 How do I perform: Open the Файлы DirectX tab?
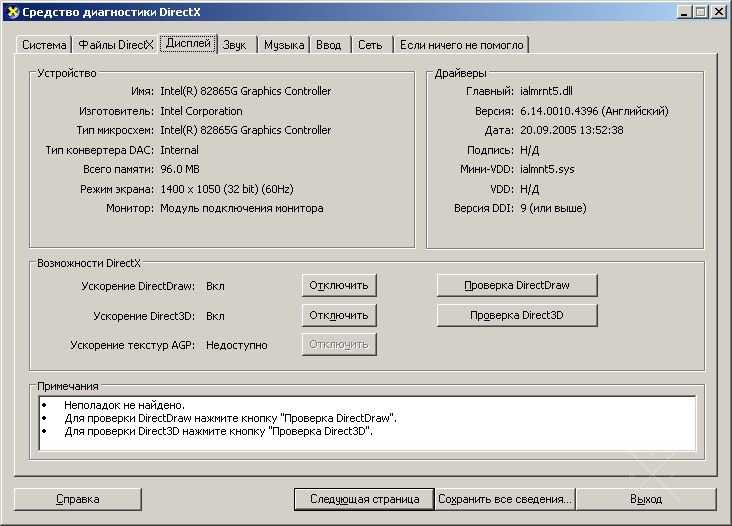116,45
